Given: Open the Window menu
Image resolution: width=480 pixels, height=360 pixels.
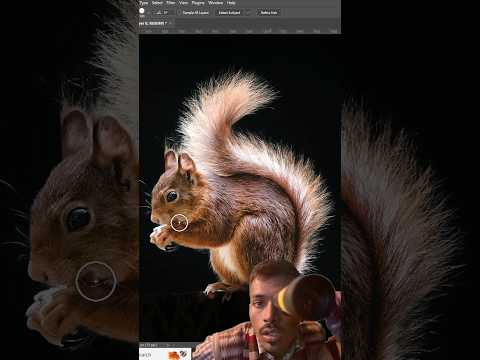Looking at the screenshot, I should tap(215, 3).
